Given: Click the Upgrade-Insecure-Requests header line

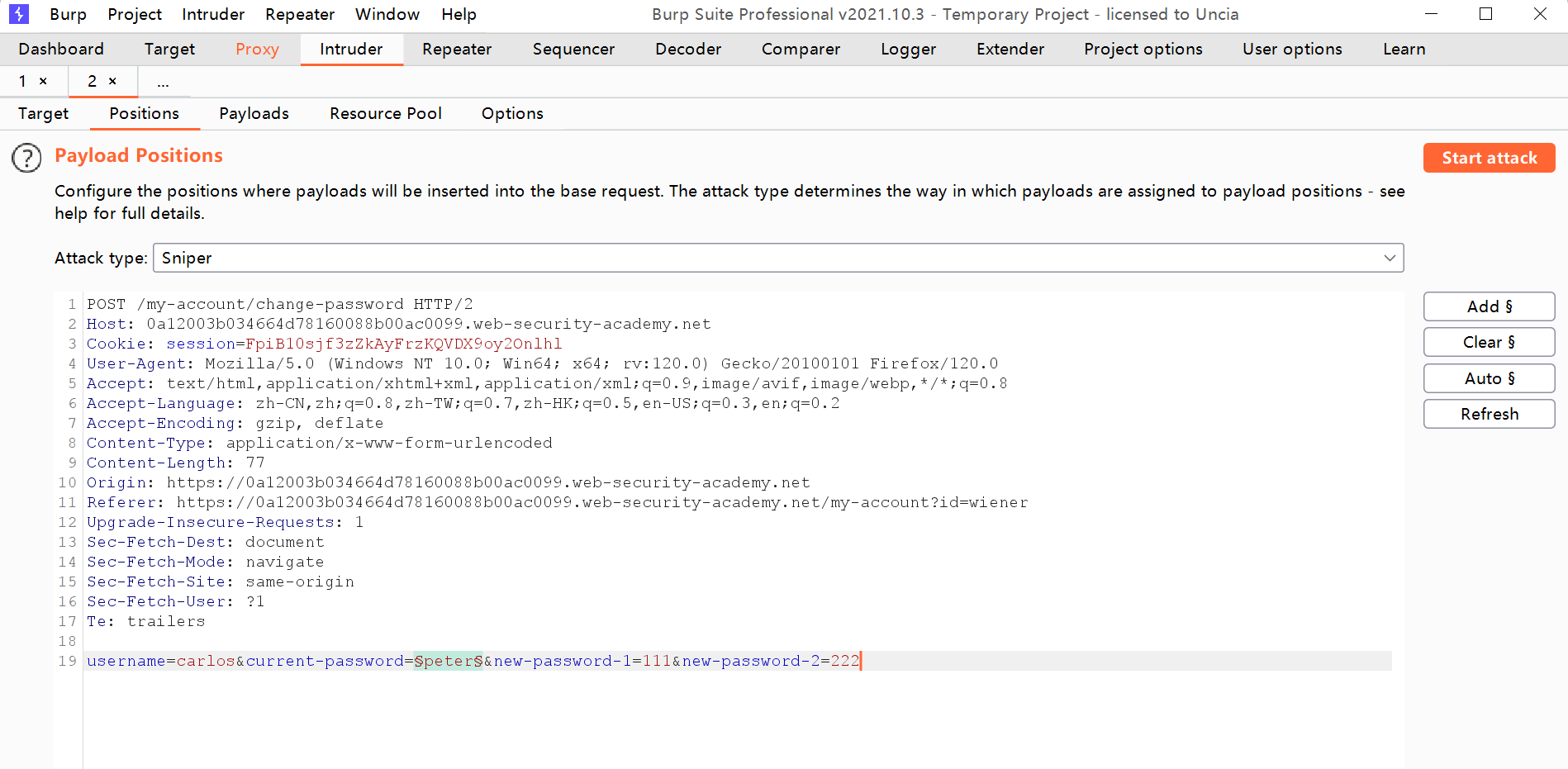Looking at the screenshot, I should click(x=226, y=522).
